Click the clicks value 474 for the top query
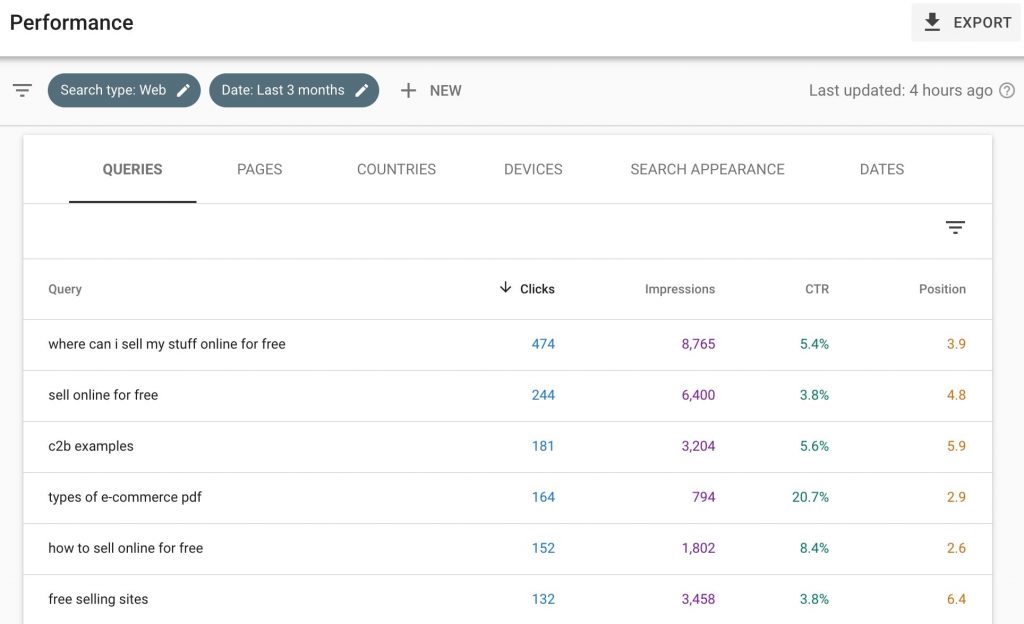 coord(543,343)
